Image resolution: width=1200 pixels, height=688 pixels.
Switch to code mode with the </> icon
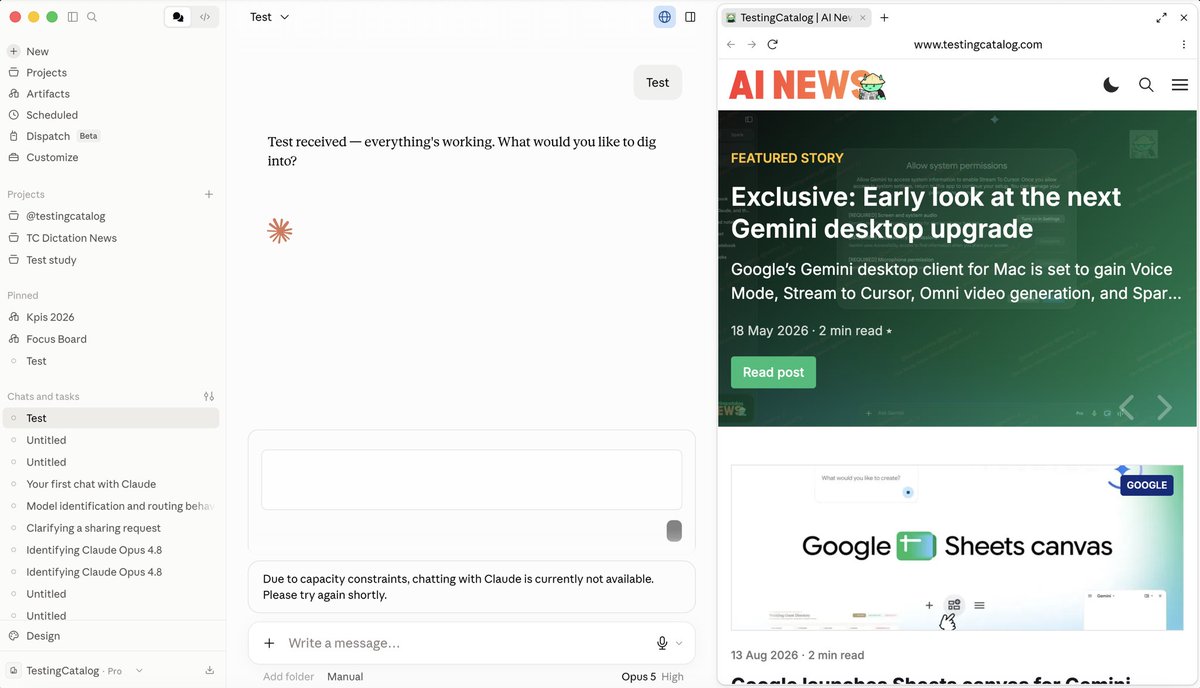(x=205, y=17)
